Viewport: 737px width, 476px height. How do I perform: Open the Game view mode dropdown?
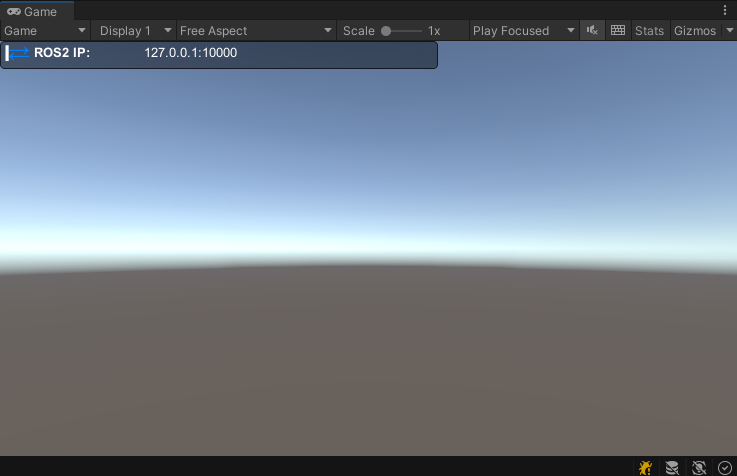(45, 31)
